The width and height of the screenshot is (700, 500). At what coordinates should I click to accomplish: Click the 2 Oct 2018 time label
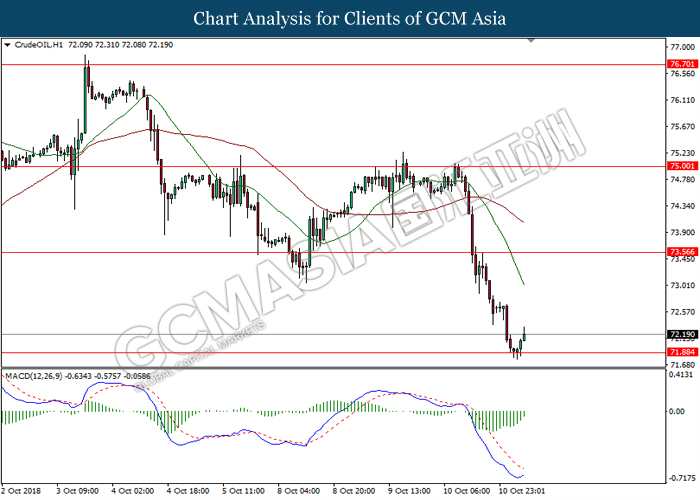pos(21,491)
